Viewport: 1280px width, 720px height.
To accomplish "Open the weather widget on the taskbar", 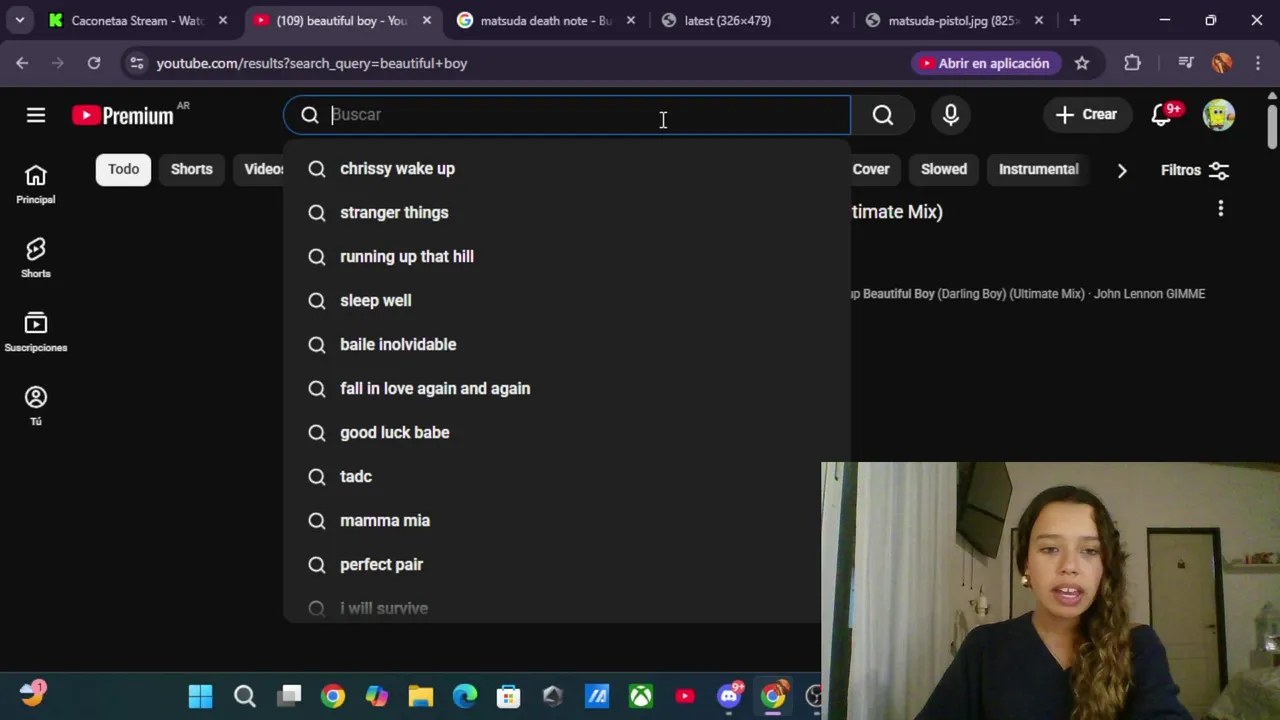I will click(x=32, y=693).
